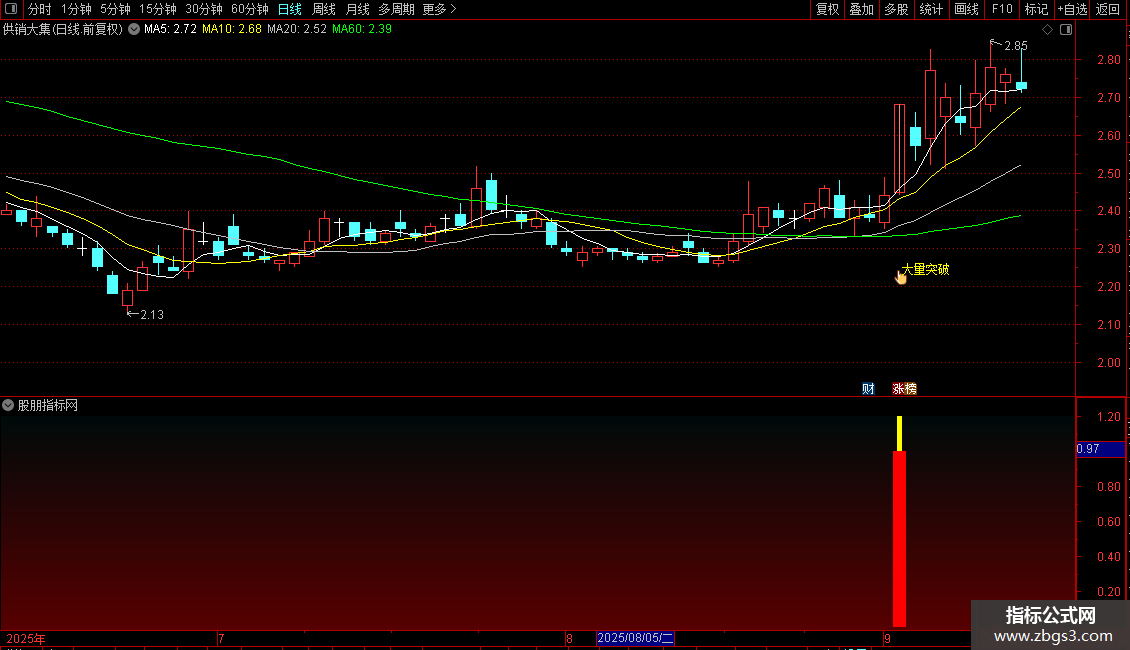The width and height of the screenshot is (1130, 650).
Task: Select the 15分钟 period tab
Action: tap(158, 9)
